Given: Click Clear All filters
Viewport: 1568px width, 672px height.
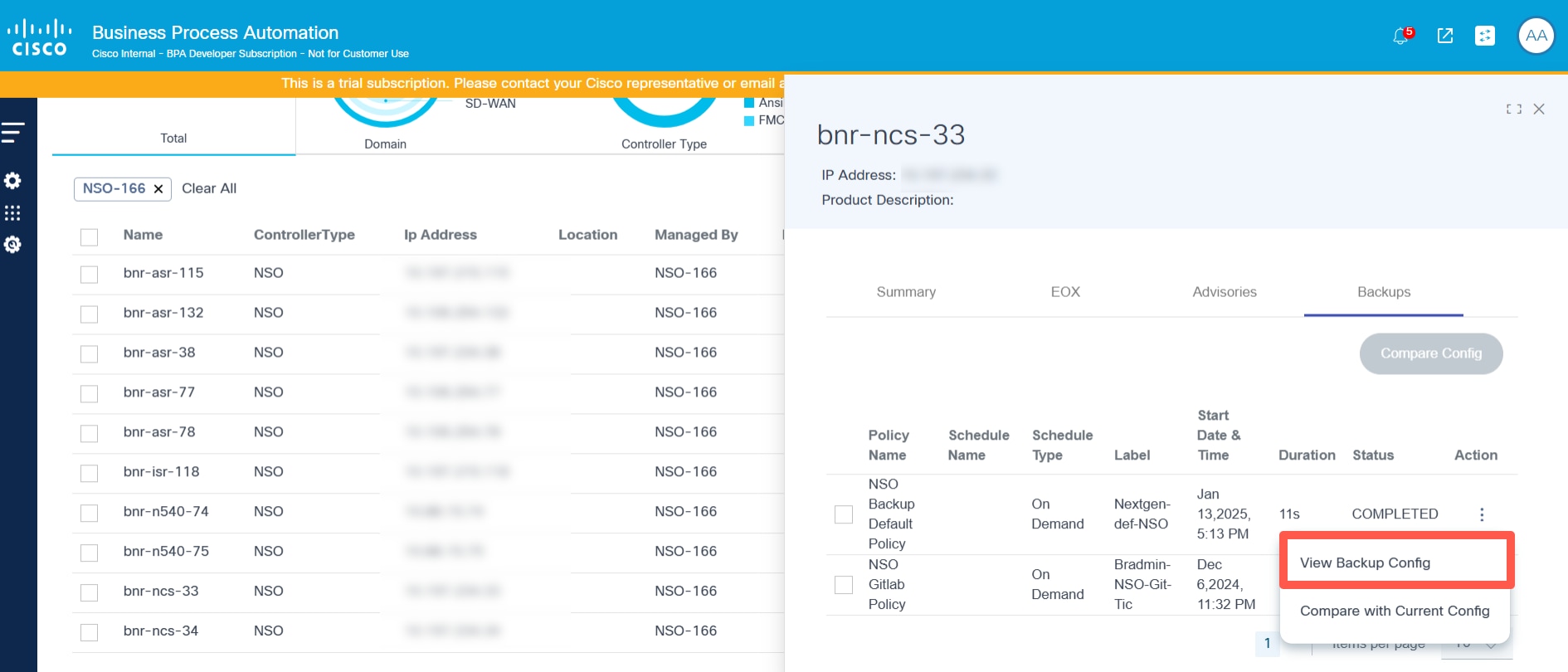Looking at the screenshot, I should pos(209,188).
